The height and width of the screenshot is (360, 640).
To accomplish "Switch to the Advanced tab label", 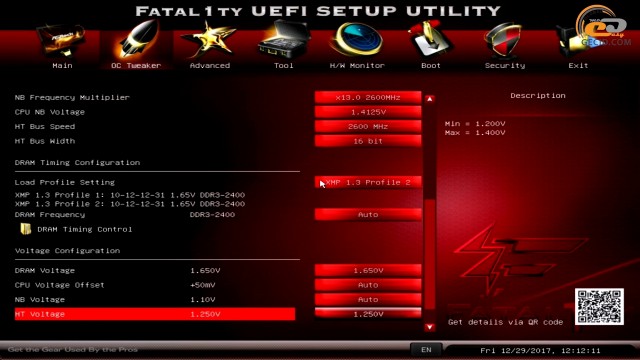I will point(210,66).
